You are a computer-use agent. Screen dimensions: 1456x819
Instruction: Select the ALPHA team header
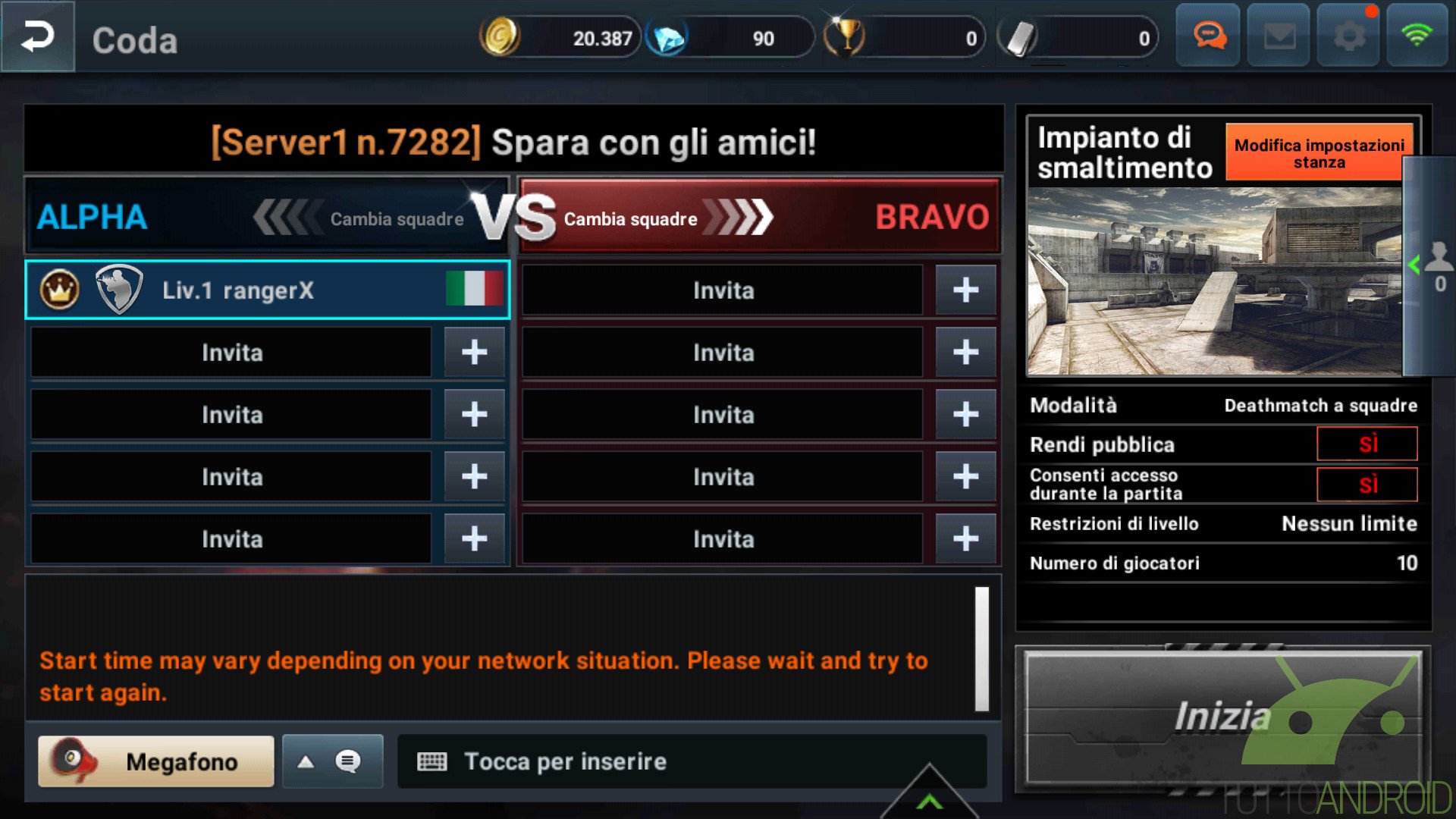point(91,218)
